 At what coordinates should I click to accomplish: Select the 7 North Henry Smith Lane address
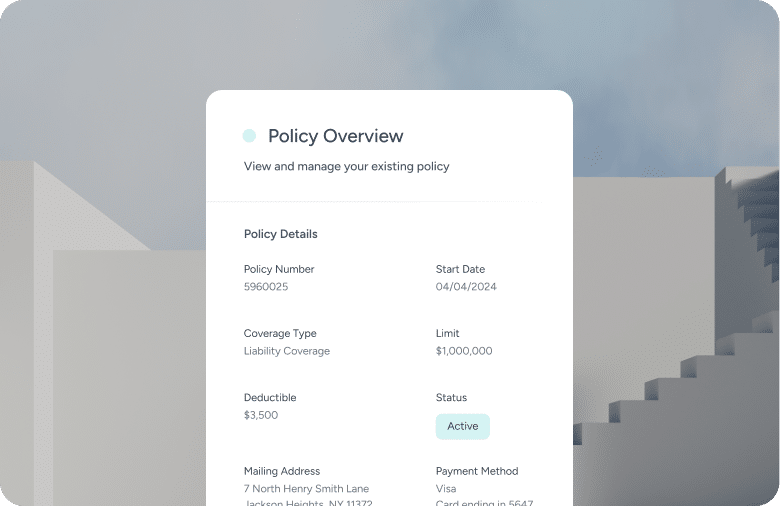click(306, 489)
